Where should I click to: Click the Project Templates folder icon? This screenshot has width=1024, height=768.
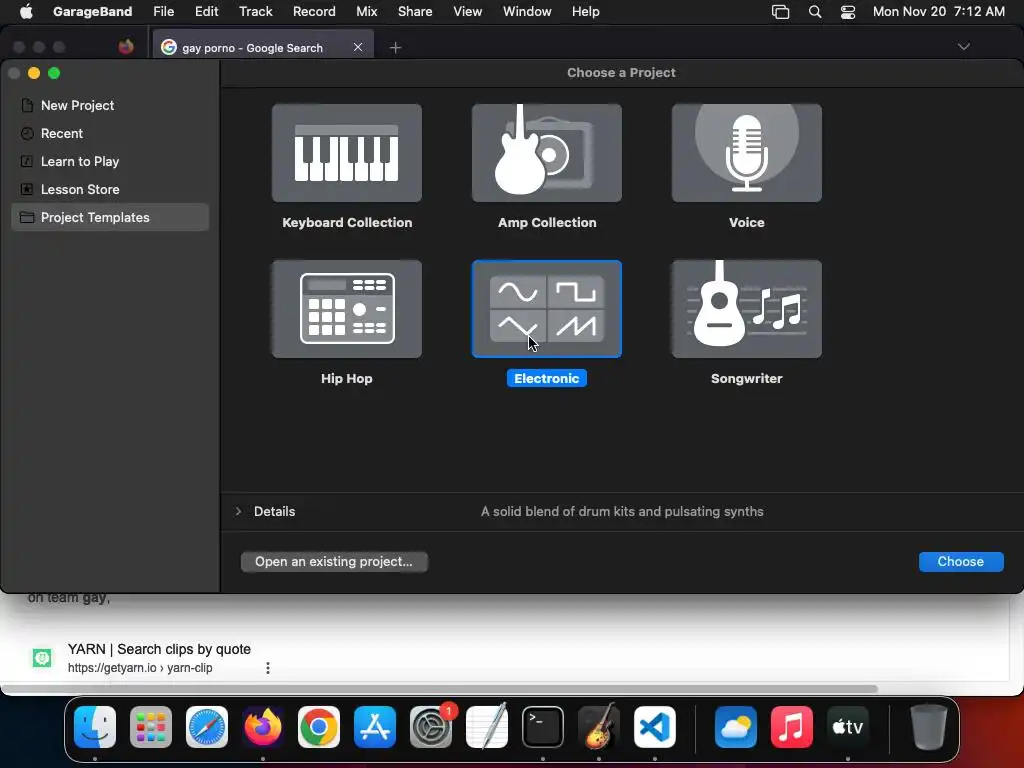[x=27, y=217]
